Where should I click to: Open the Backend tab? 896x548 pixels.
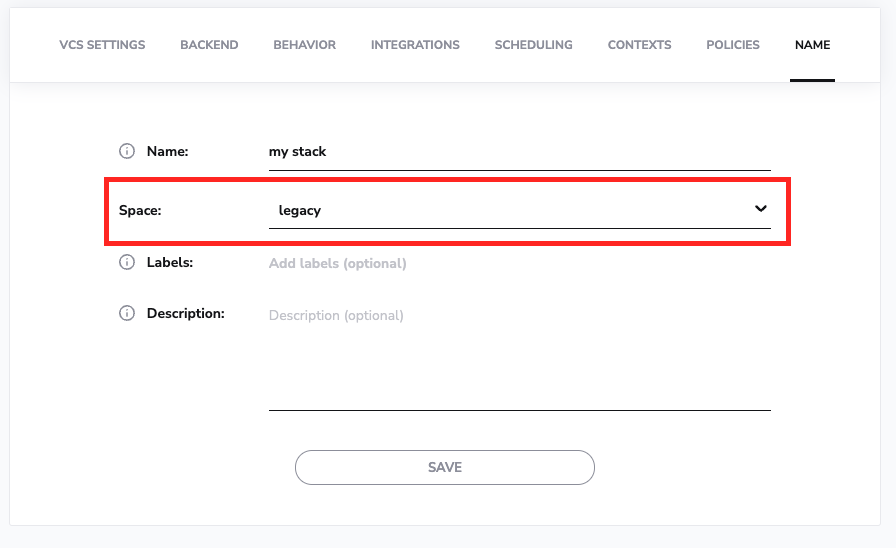[x=209, y=45]
